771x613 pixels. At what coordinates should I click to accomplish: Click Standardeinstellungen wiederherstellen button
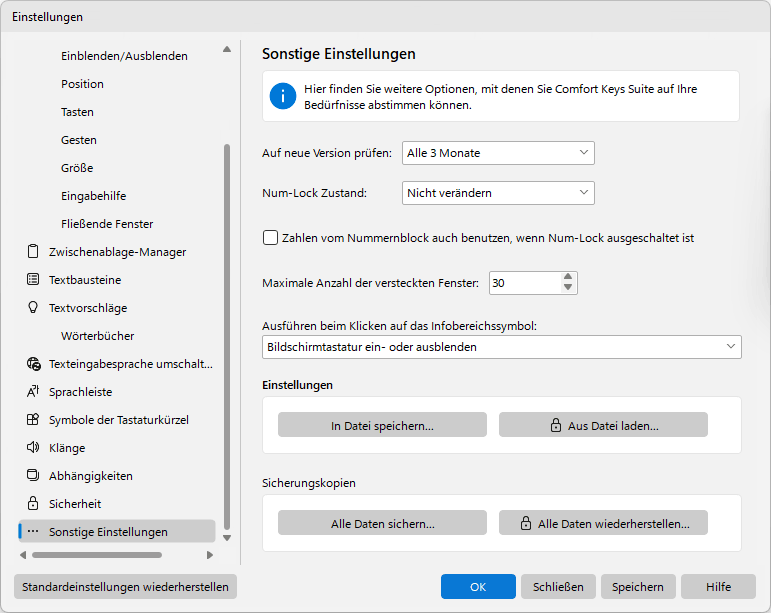click(x=125, y=587)
